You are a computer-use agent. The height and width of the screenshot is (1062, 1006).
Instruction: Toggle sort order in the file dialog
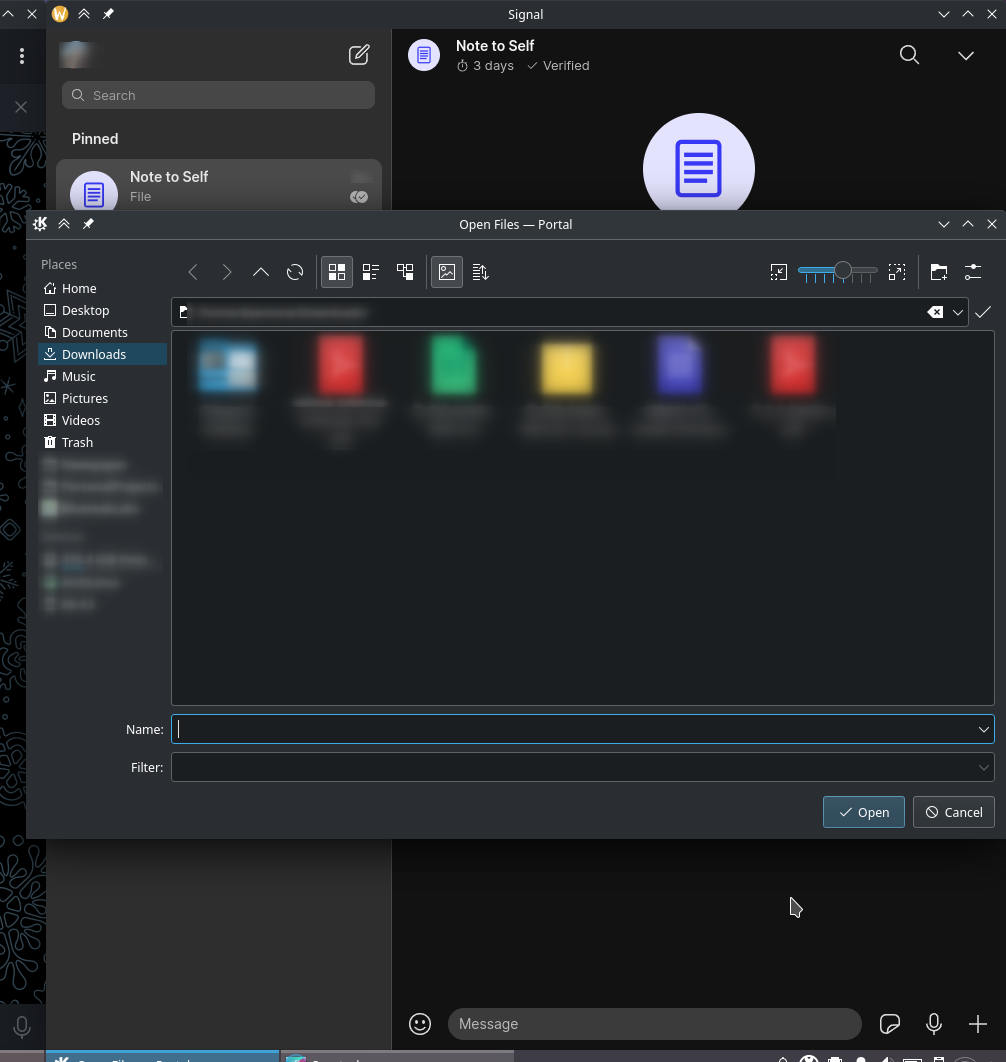[x=480, y=271]
